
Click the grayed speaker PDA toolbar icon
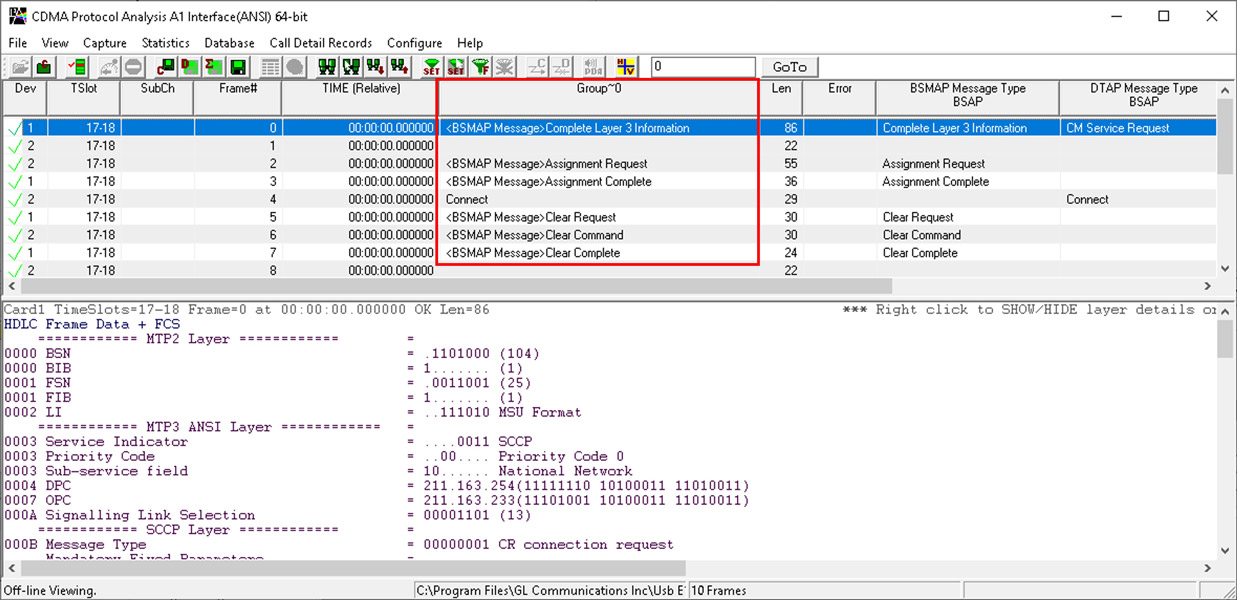[x=593, y=67]
